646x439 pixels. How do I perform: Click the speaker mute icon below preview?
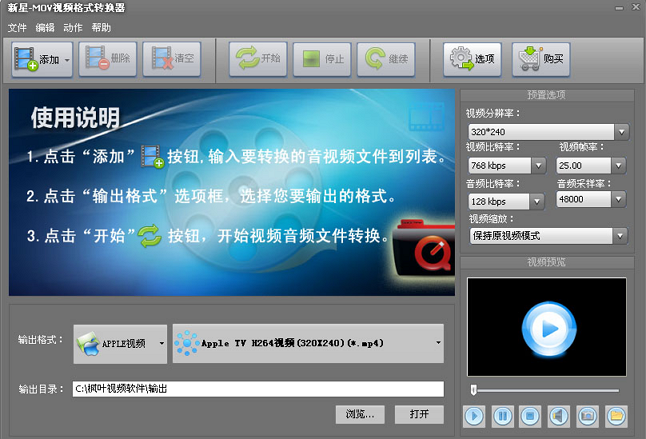[559, 416]
